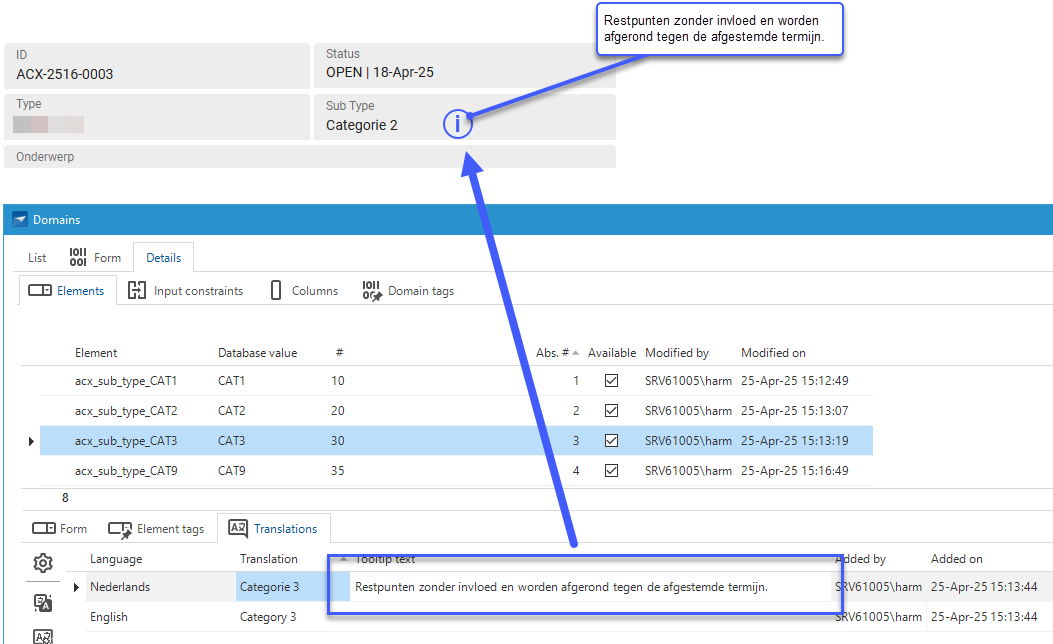Uncheck Available for acx_sub_type_CAT9
The height and width of the screenshot is (644, 1053).
[611, 471]
